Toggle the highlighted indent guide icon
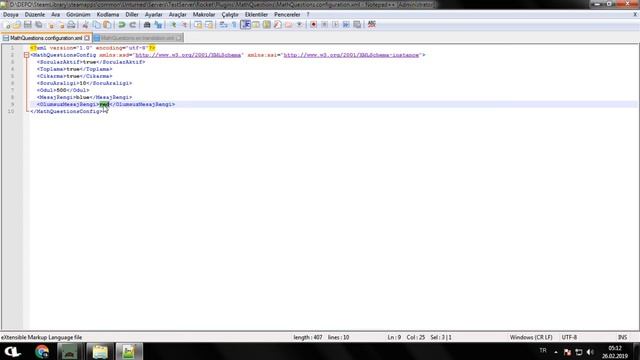Viewport: 640px width, 360px height. coord(245,25)
